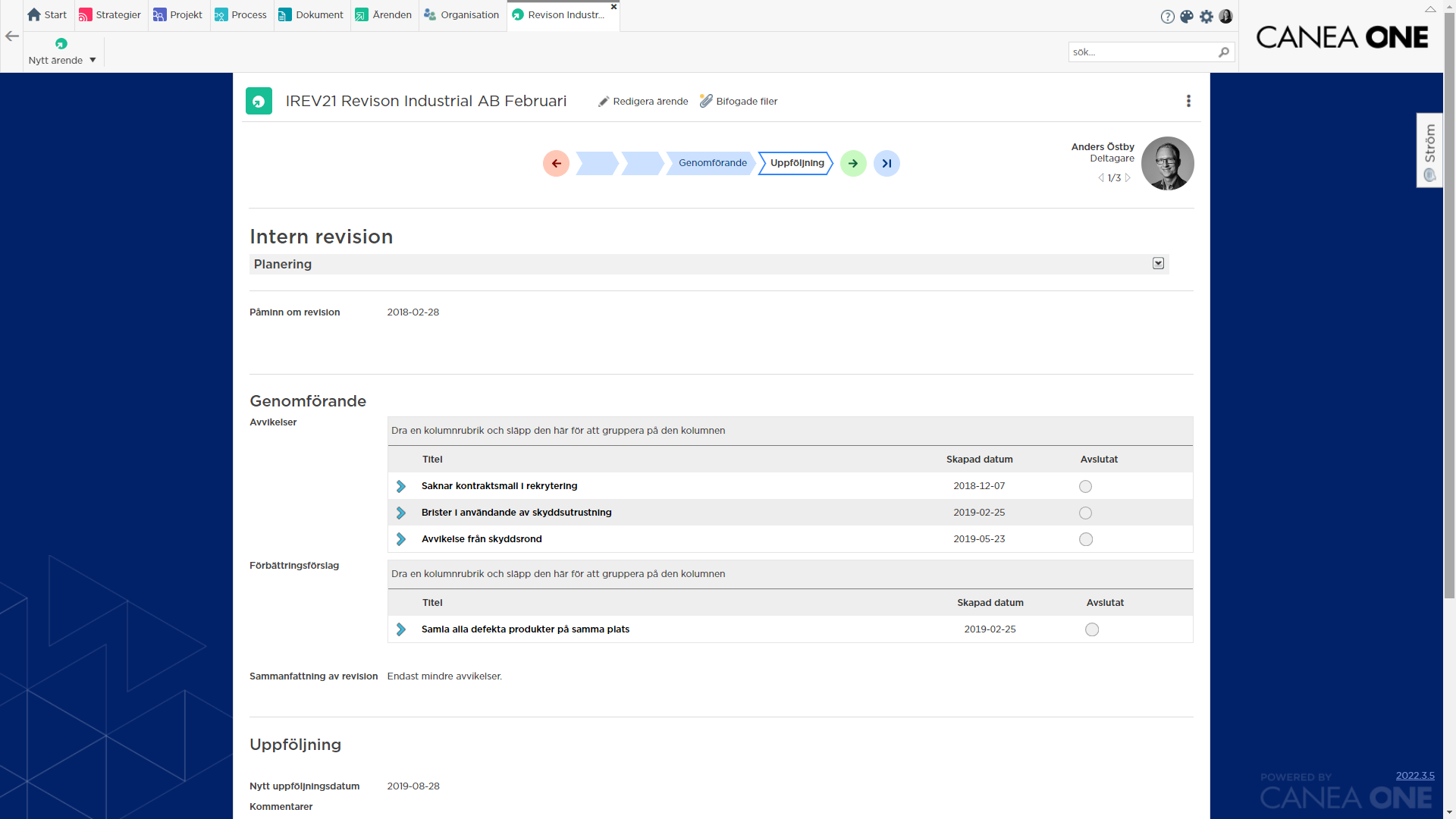1456x819 pixels.
Task: Mark 'Avvikelse från skyddsrond' as avslutat
Action: [x=1085, y=539]
